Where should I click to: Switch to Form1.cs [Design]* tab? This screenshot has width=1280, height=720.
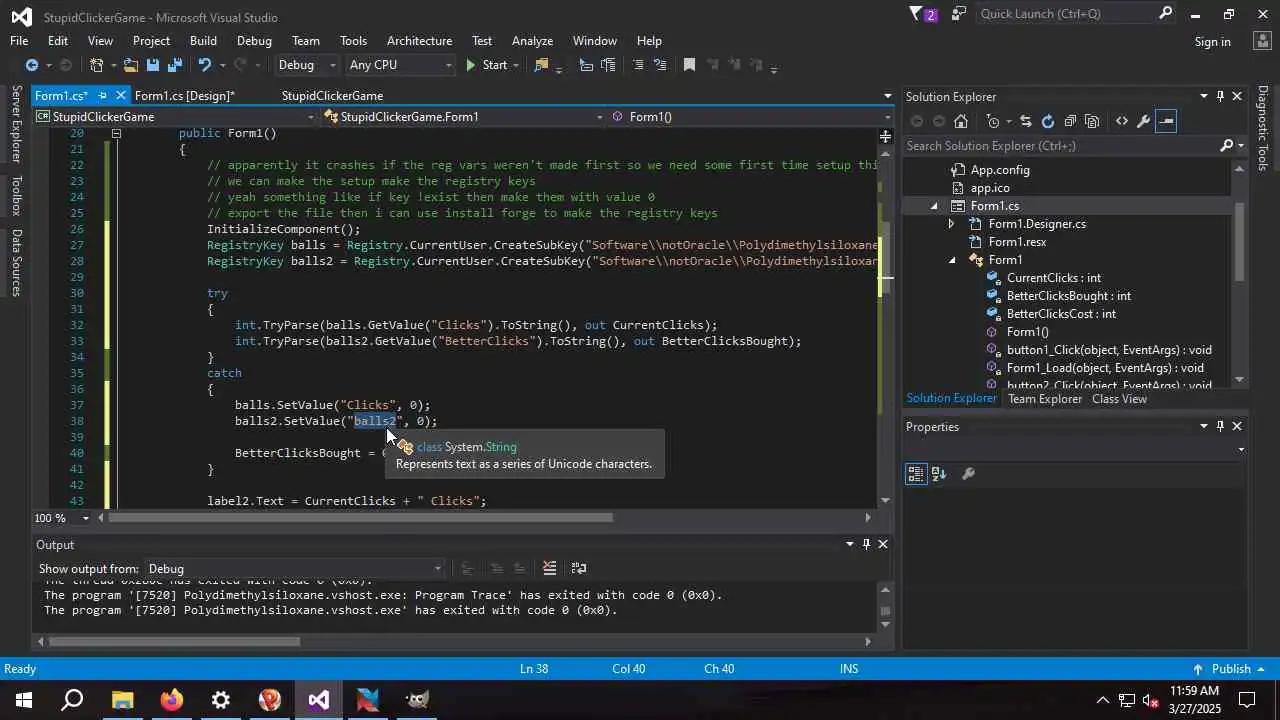point(185,96)
